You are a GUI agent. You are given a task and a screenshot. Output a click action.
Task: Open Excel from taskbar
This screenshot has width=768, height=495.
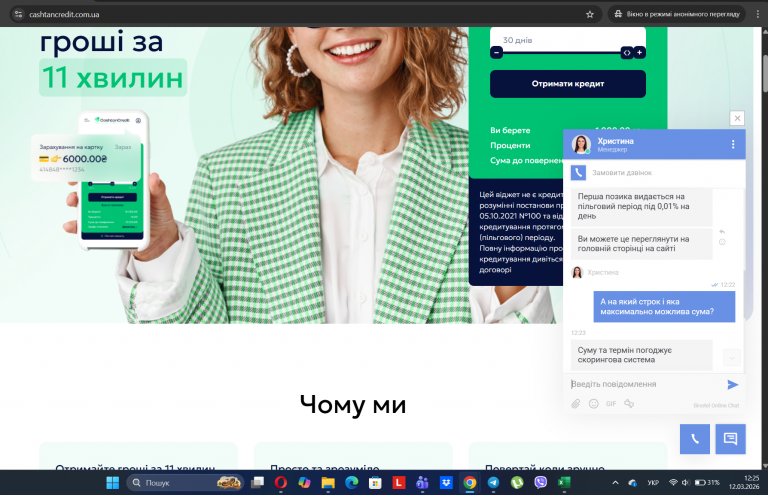pos(564,483)
